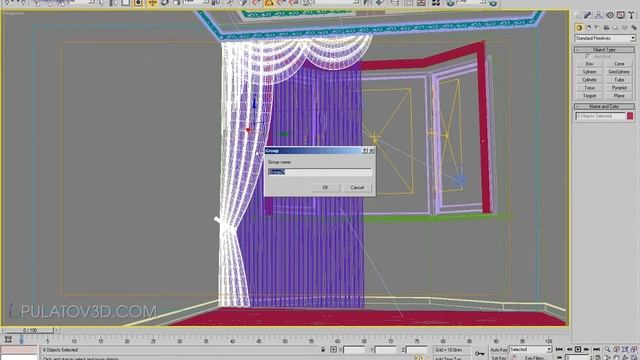Collapse the Name and Color rollout
The width and height of the screenshot is (640, 360).
[x=604, y=107]
